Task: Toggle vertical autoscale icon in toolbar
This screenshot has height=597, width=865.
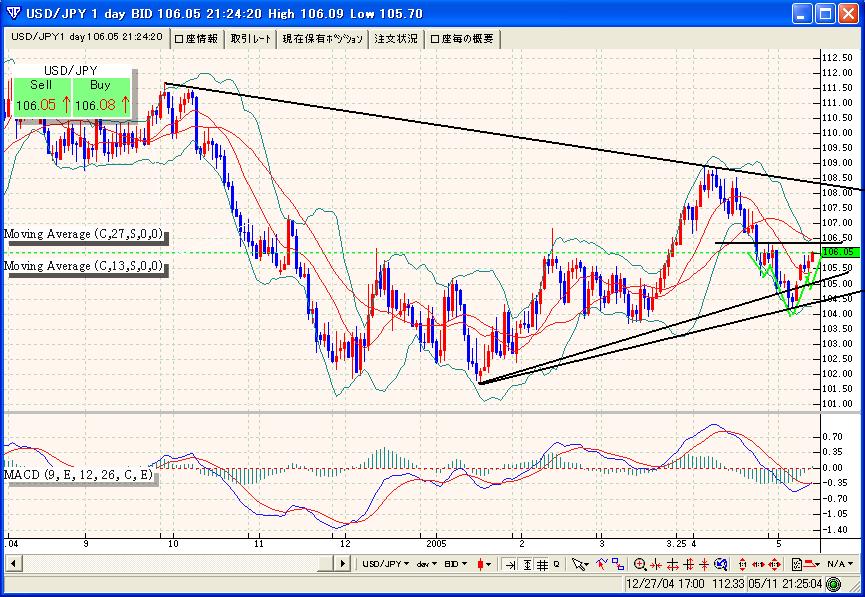Action: (x=527, y=564)
